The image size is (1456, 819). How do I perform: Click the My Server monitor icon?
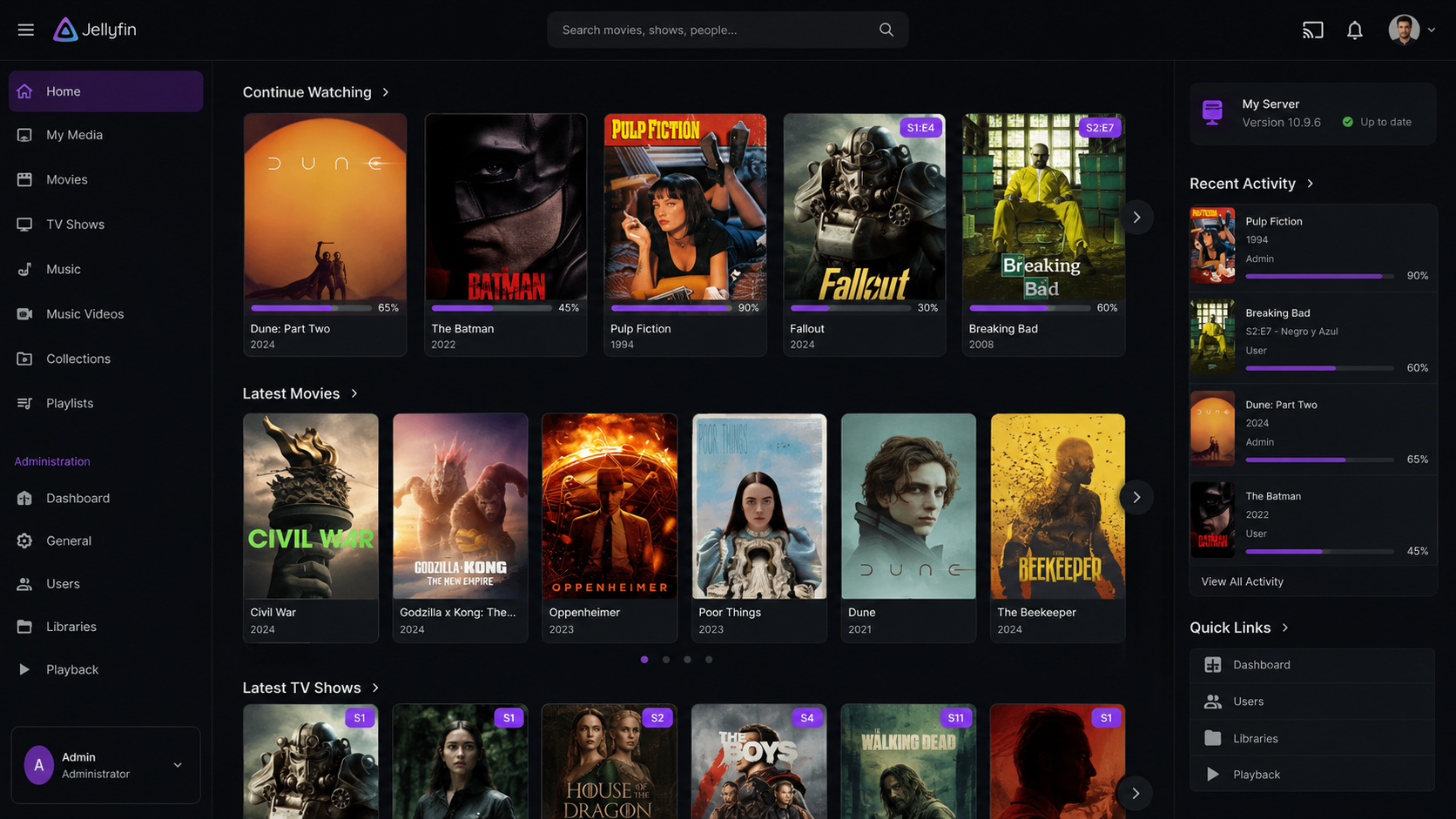coord(1212,112)
